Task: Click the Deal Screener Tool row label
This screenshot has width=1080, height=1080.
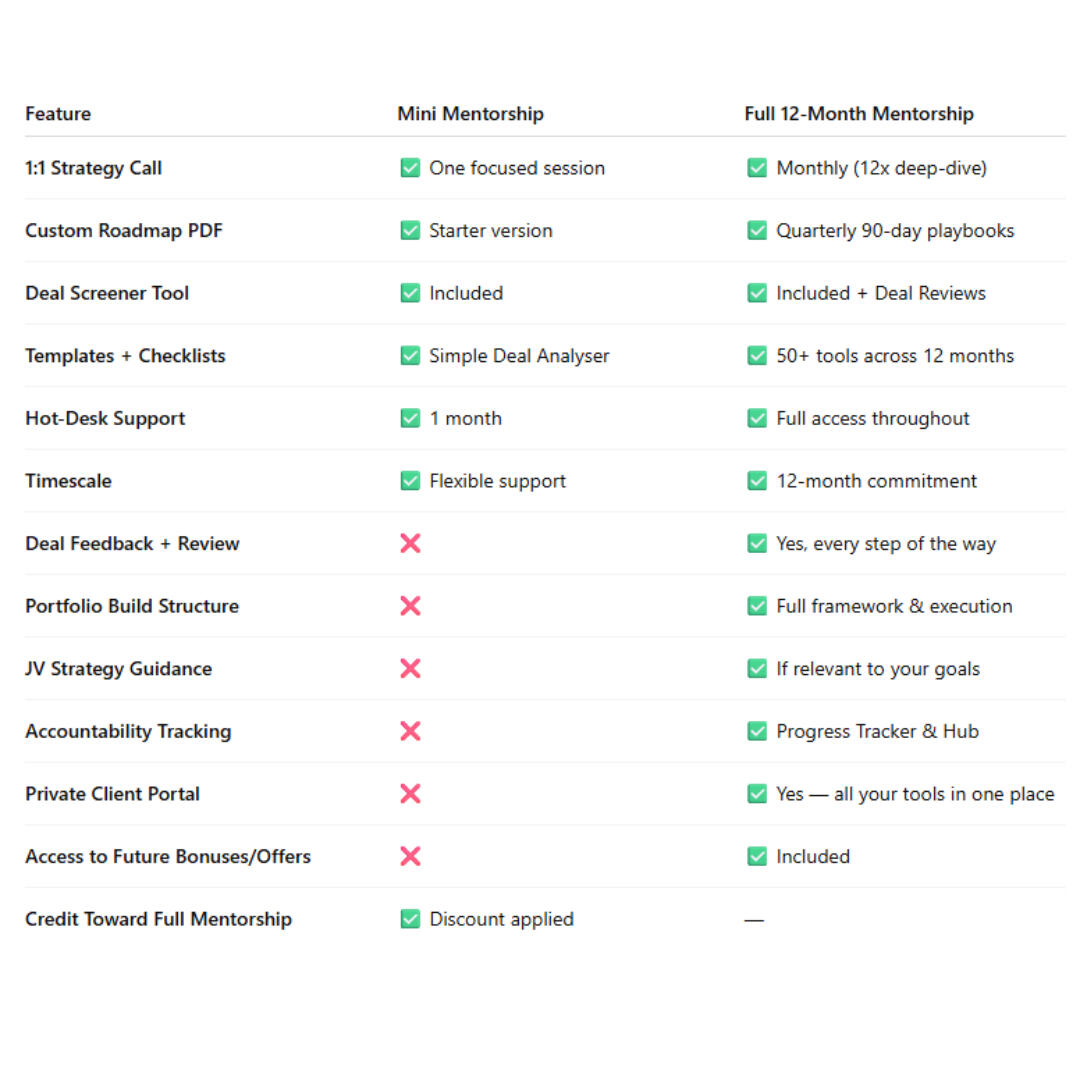Action: click(x=107, y=293)
